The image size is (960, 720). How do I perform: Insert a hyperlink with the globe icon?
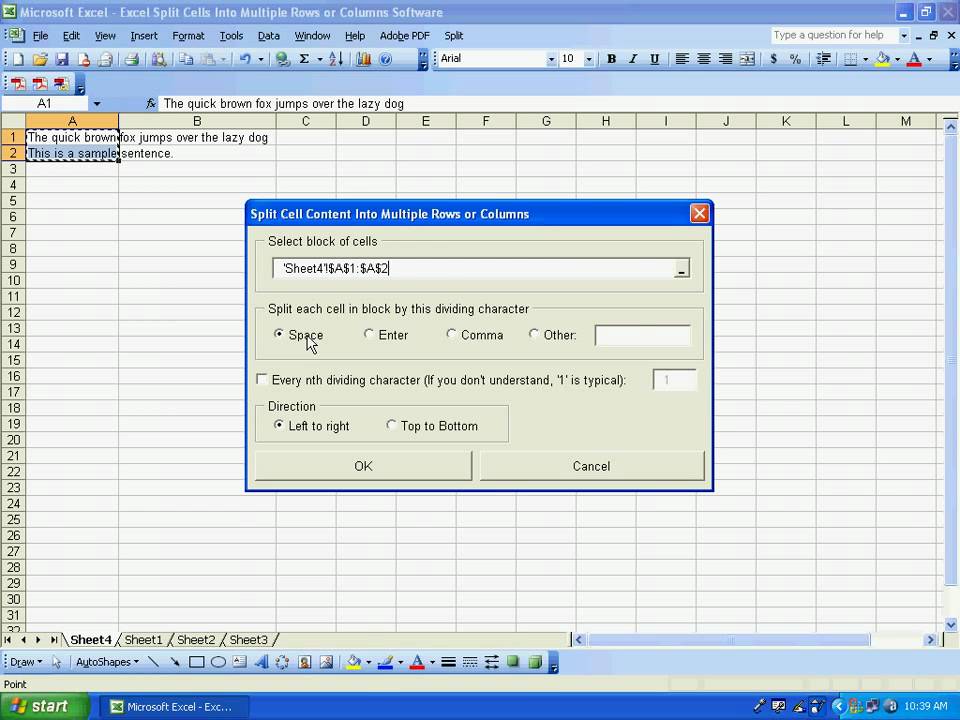(x=282, y=59)
